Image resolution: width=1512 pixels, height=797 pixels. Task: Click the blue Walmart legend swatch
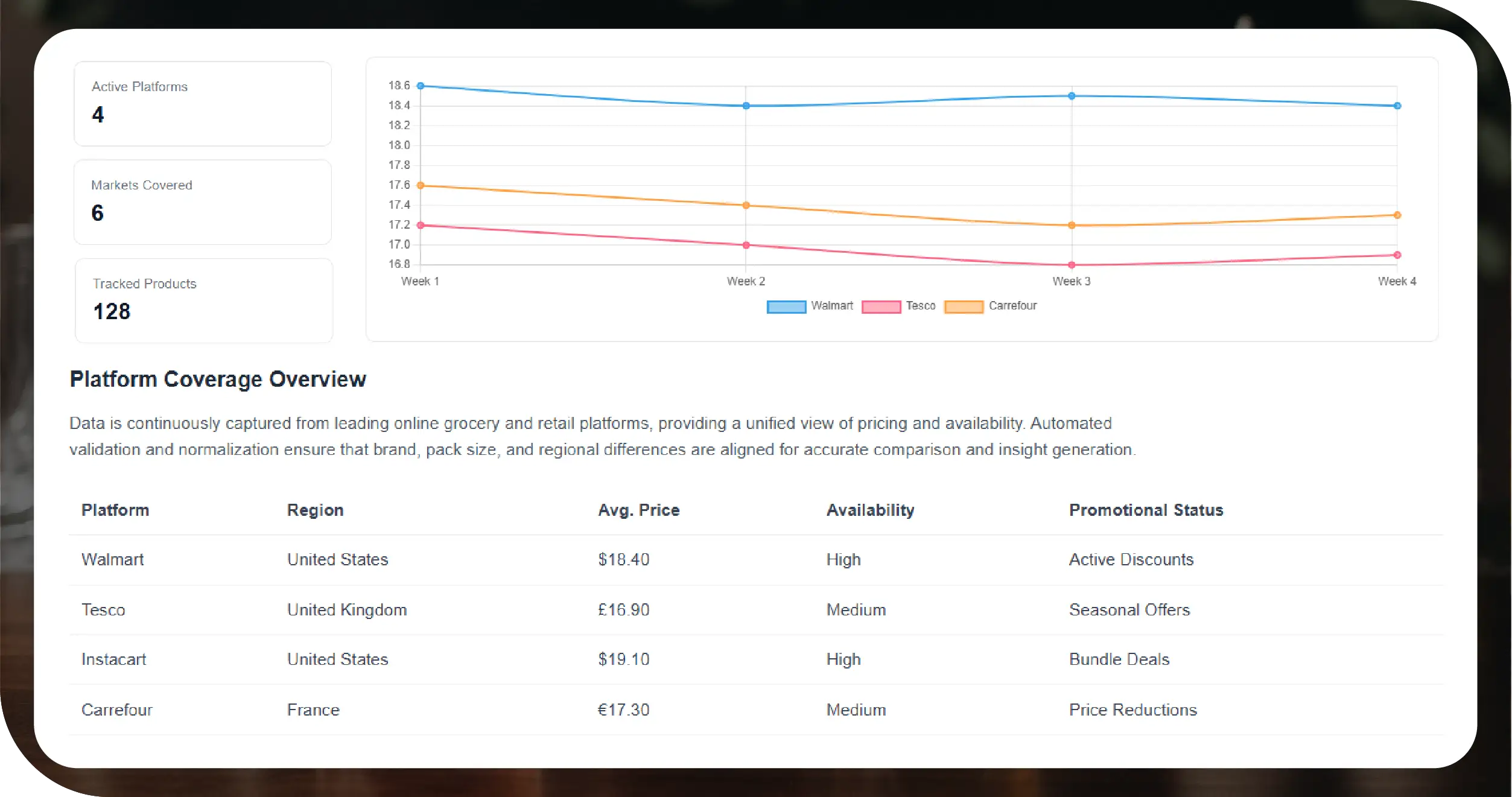coord(786,307)
